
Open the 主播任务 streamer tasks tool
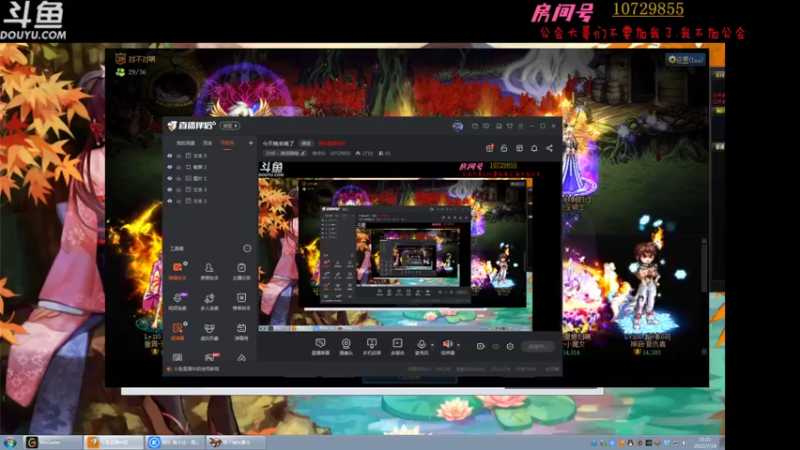[241, 270]
